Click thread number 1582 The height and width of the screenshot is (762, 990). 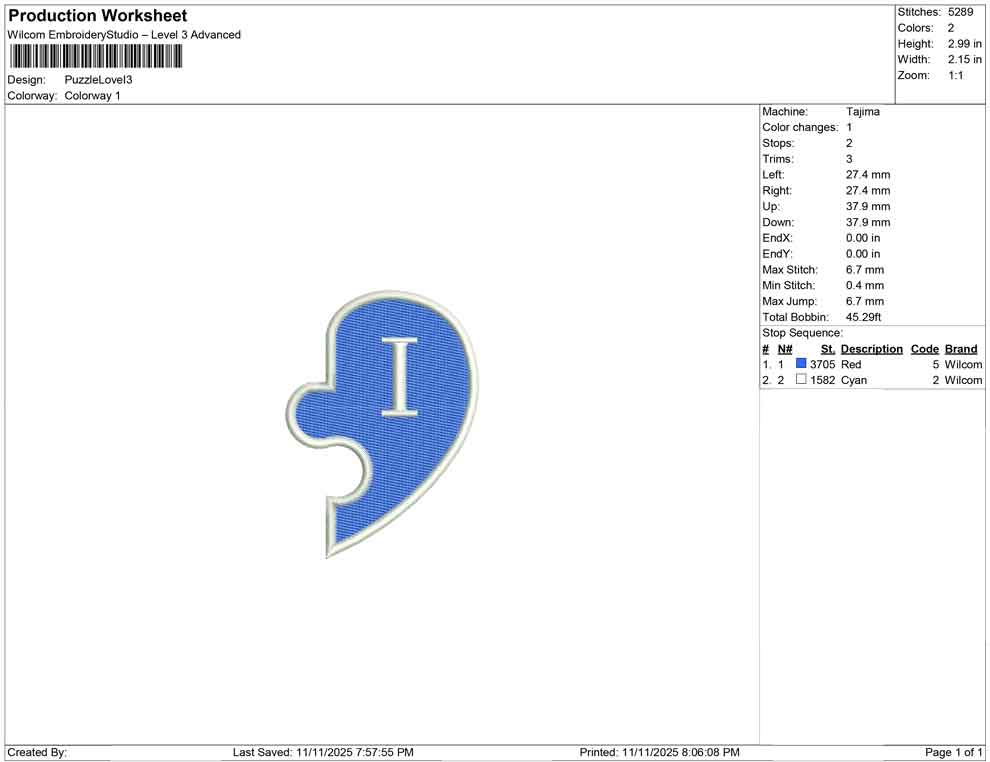(823, 380)
